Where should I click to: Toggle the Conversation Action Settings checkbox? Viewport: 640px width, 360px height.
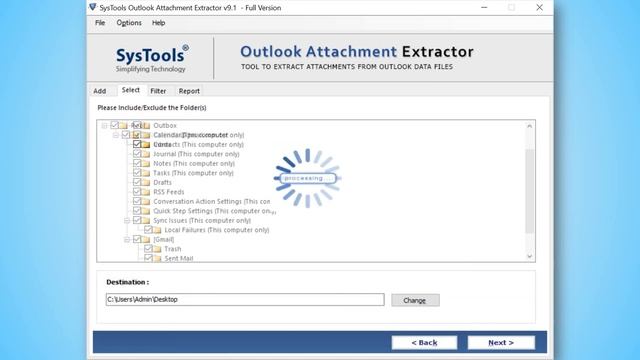137,201
